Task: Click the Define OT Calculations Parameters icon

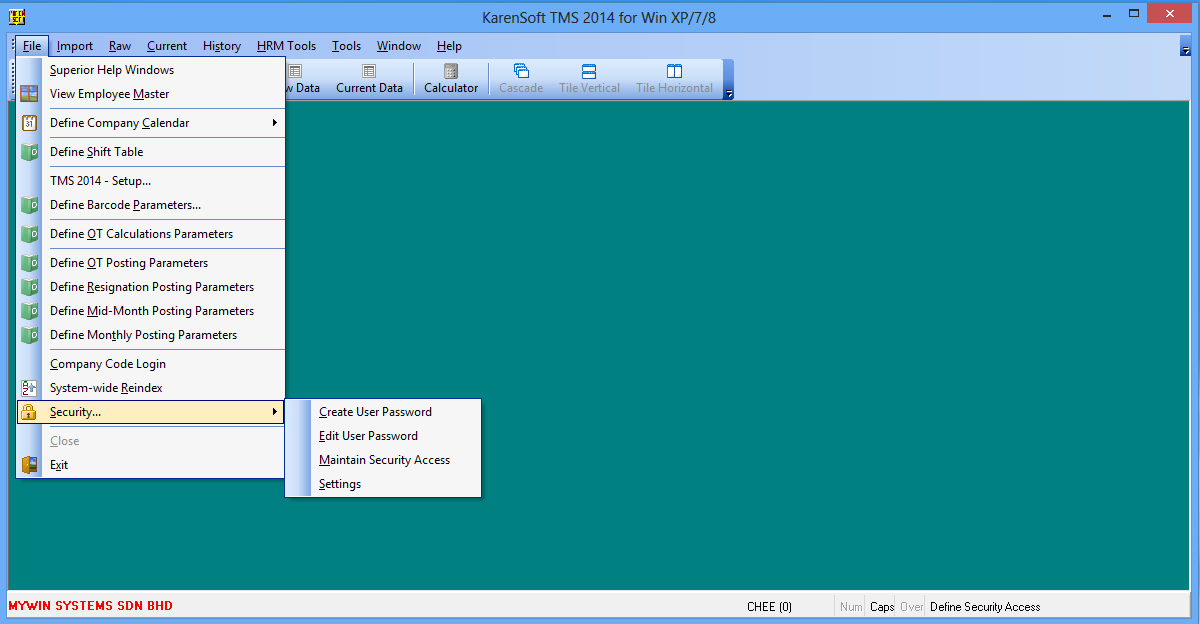Action: pyautogui.click(x=29, y=234)
